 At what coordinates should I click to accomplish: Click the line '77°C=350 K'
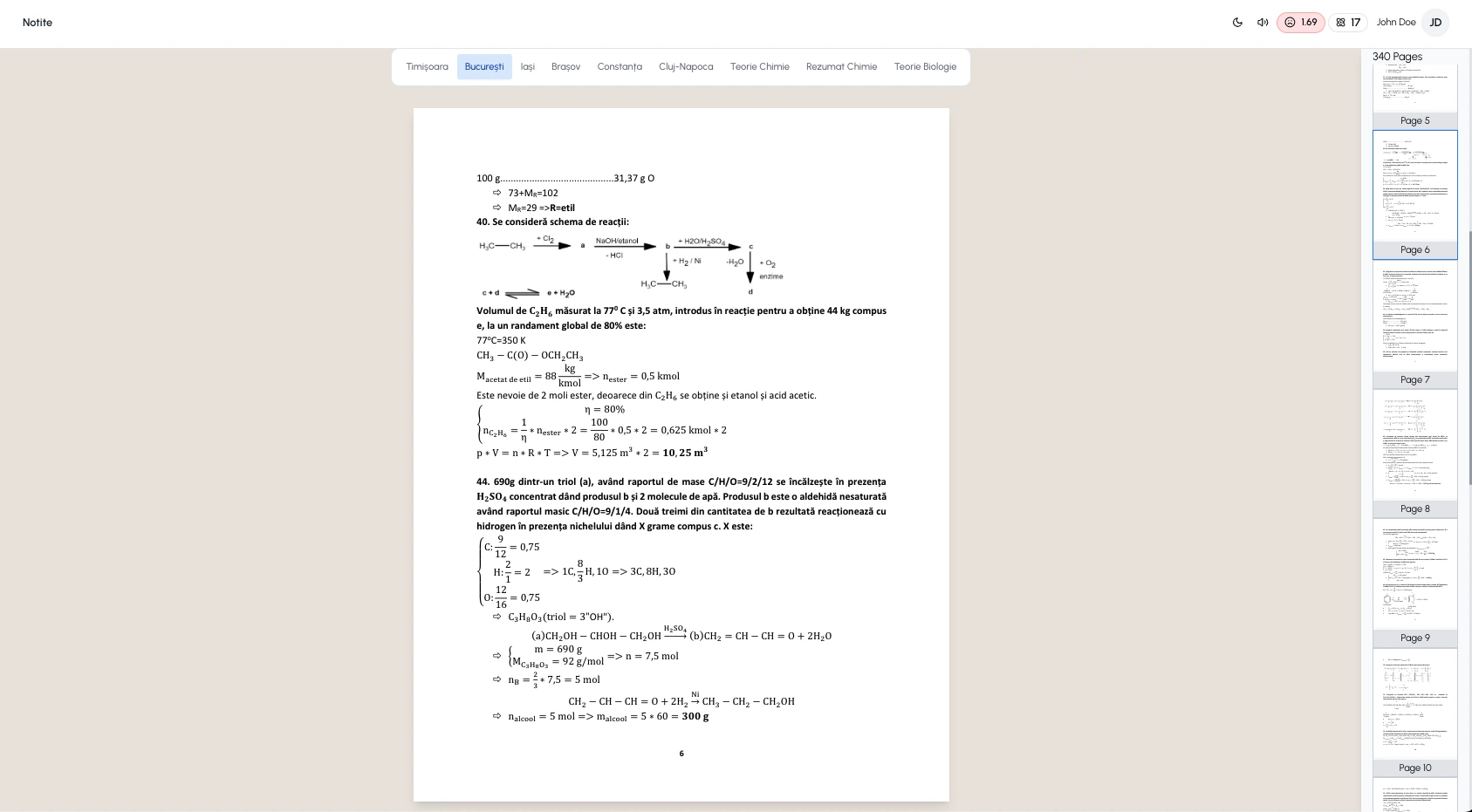(501, 340)
